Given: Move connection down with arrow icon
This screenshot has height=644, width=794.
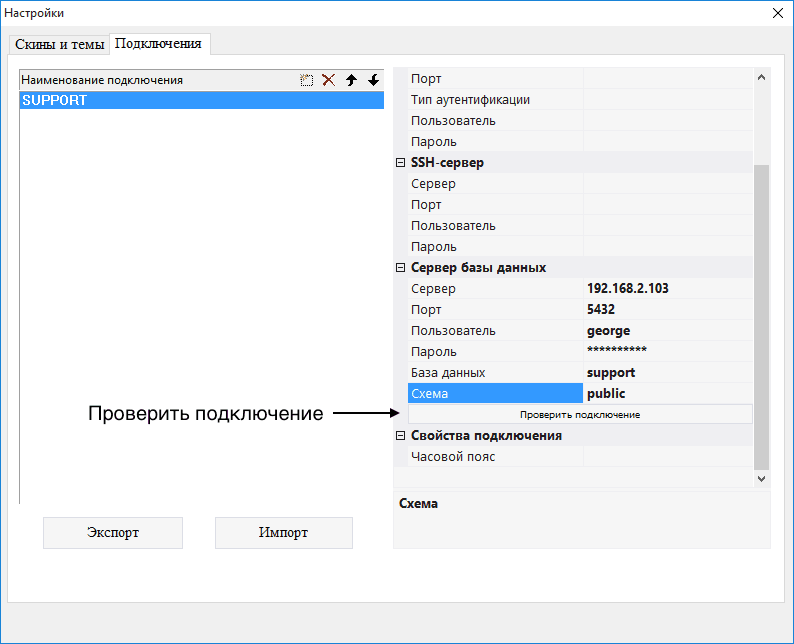Looking at the screenshot, I should 373,80.
